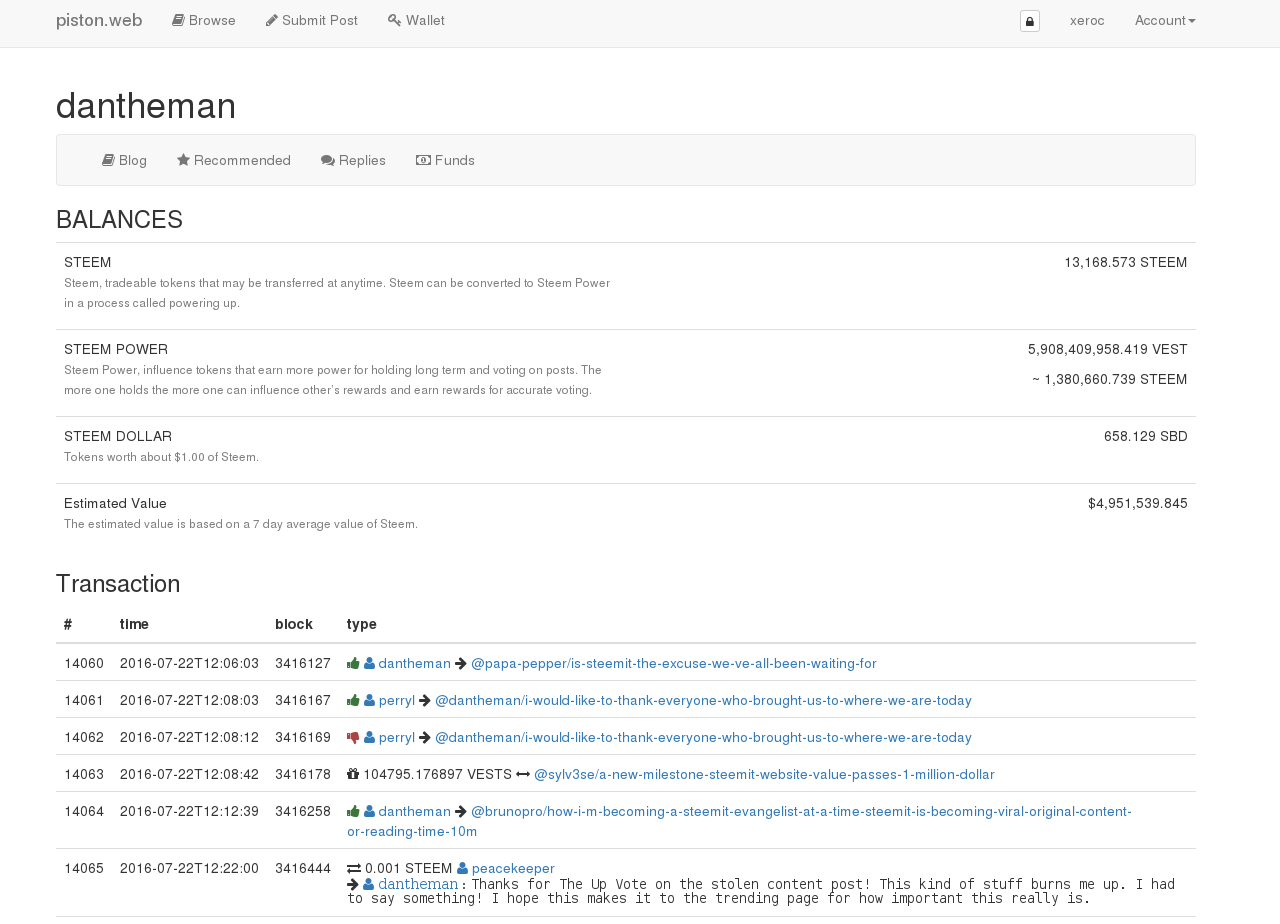This screenshot has height=924, width=1280.
Task: Click the user icon in row 14060
Action: point(369,663)
